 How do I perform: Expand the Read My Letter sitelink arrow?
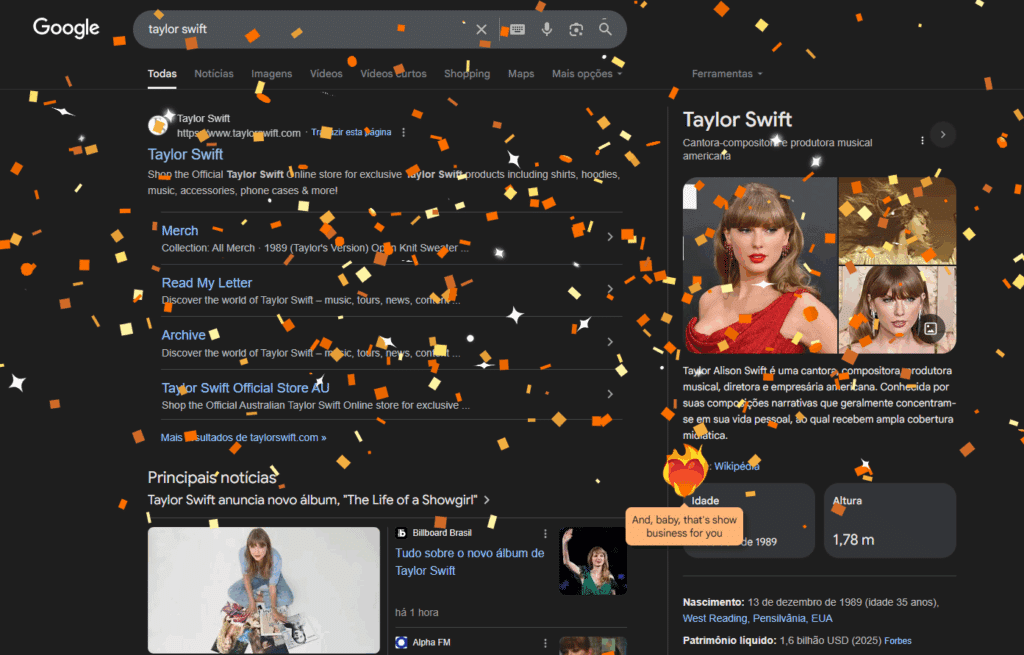tap(610, 289)
